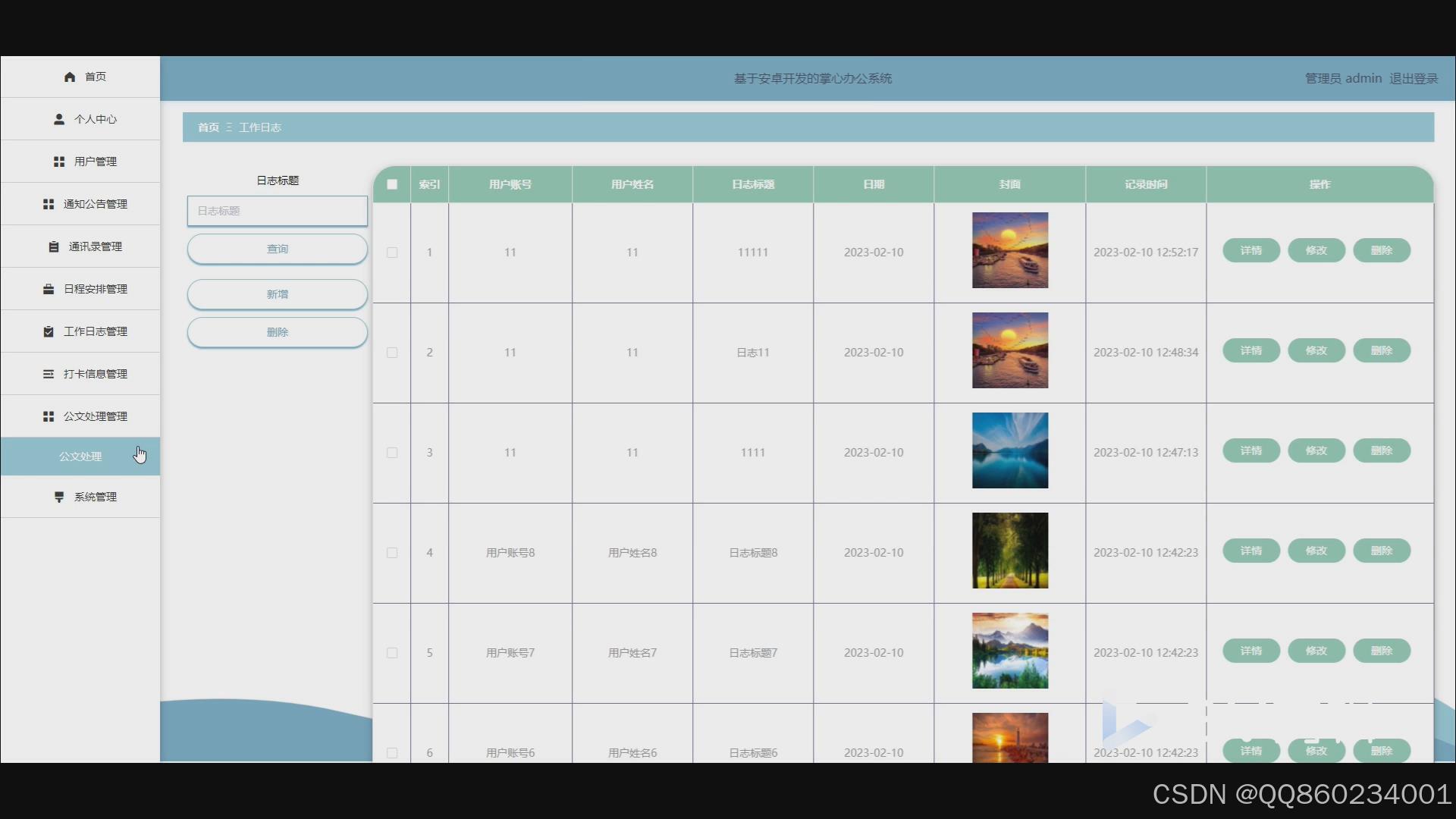Viewport: 1456px width, 819px height.
Task: Click the 查询 search button
Action: (x=278, y=249)
